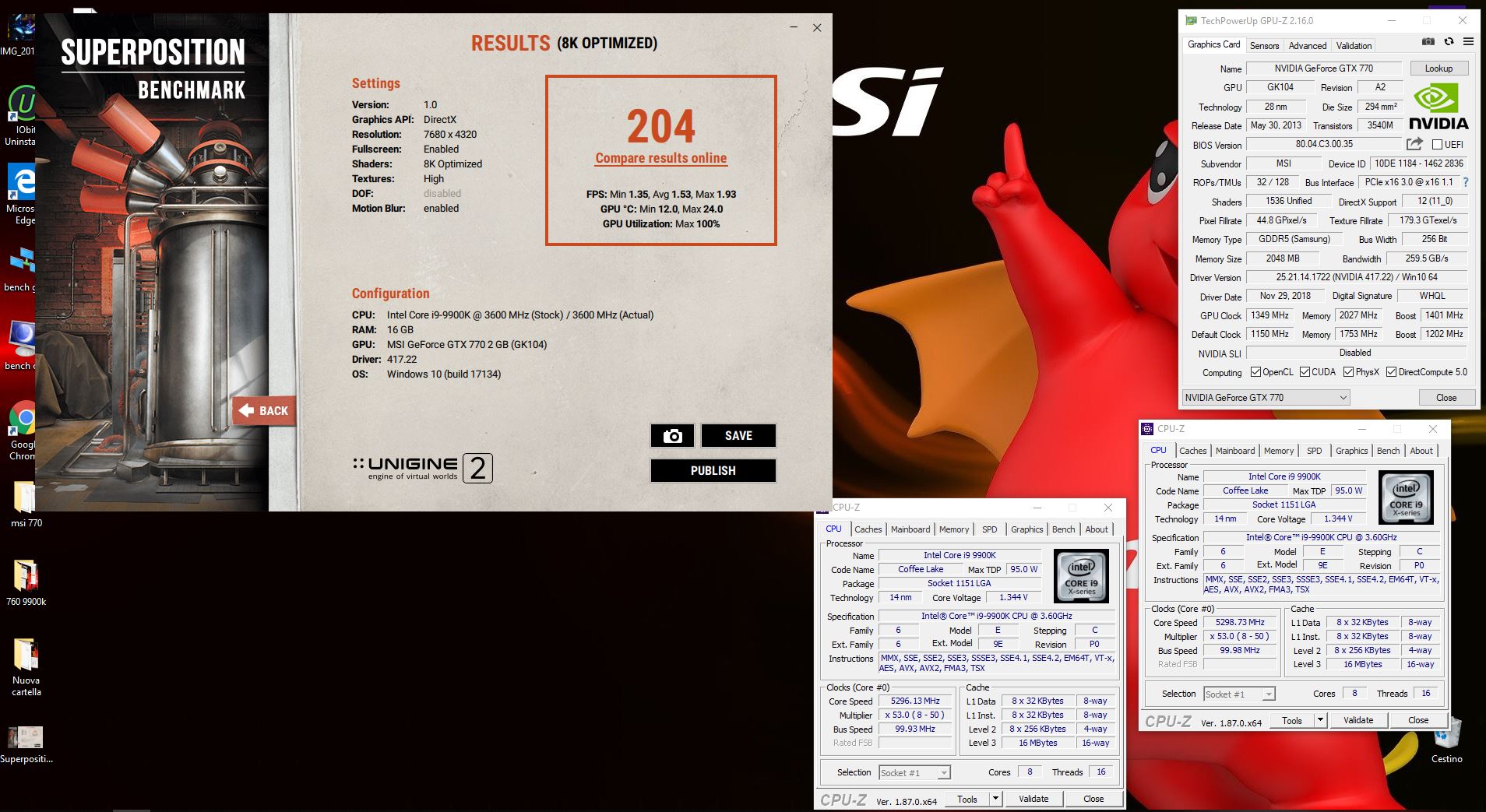
Task: Switch to the Sensors tab in GPU-Z
Action: 1264,46
